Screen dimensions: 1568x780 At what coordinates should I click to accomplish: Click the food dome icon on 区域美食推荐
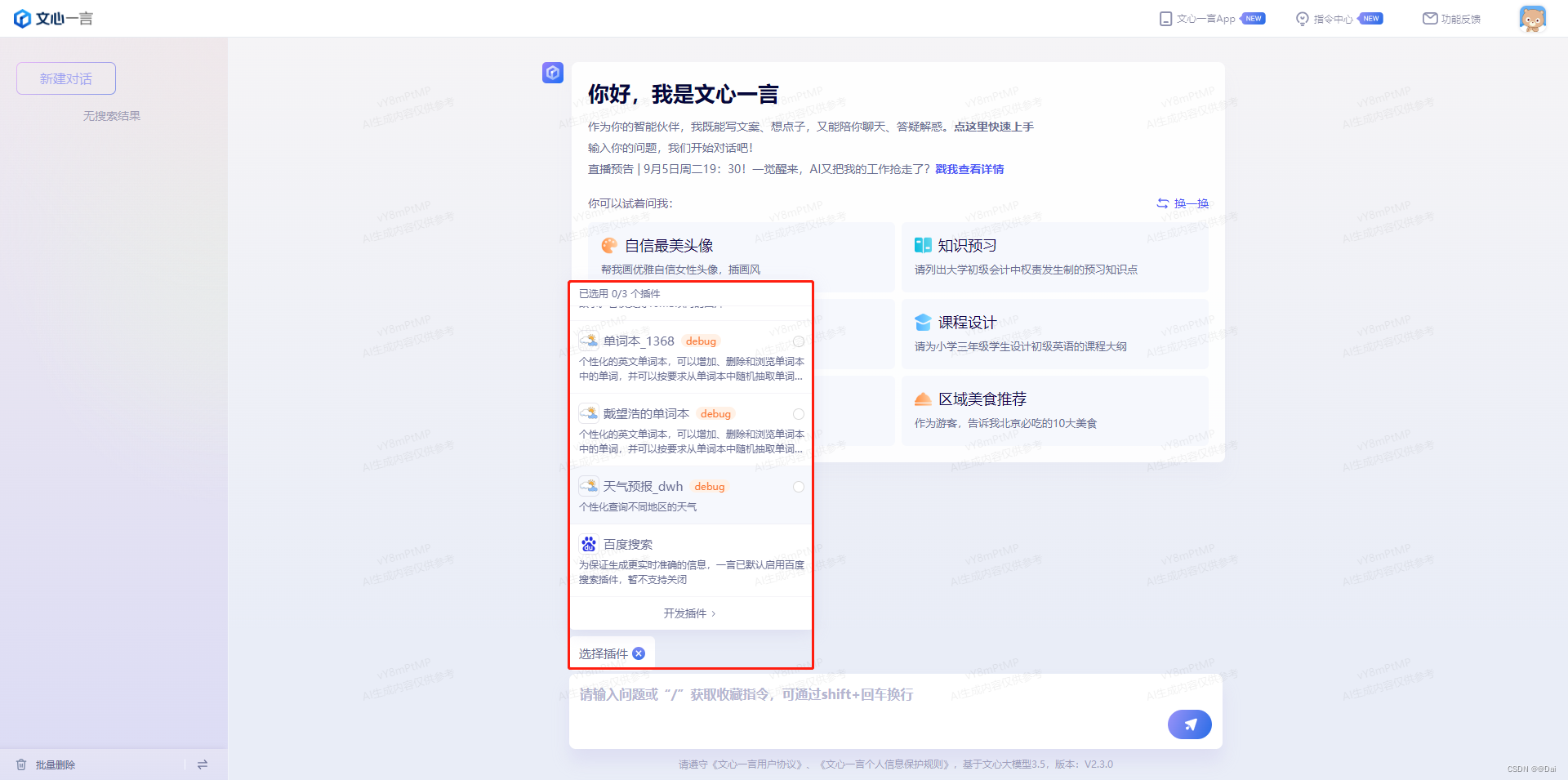923,399
